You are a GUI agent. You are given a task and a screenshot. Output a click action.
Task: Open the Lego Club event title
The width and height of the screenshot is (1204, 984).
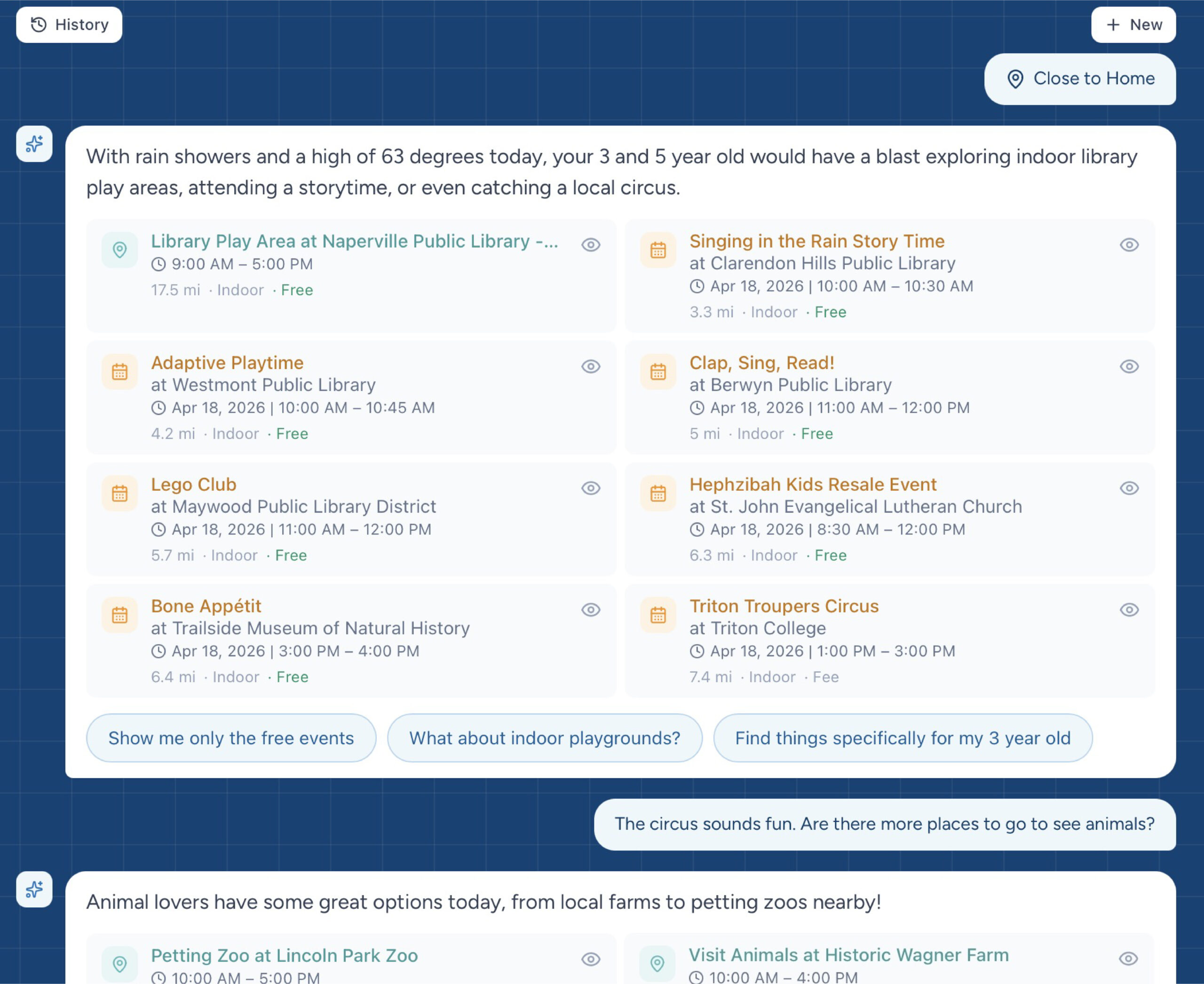(x=193, y=485)
